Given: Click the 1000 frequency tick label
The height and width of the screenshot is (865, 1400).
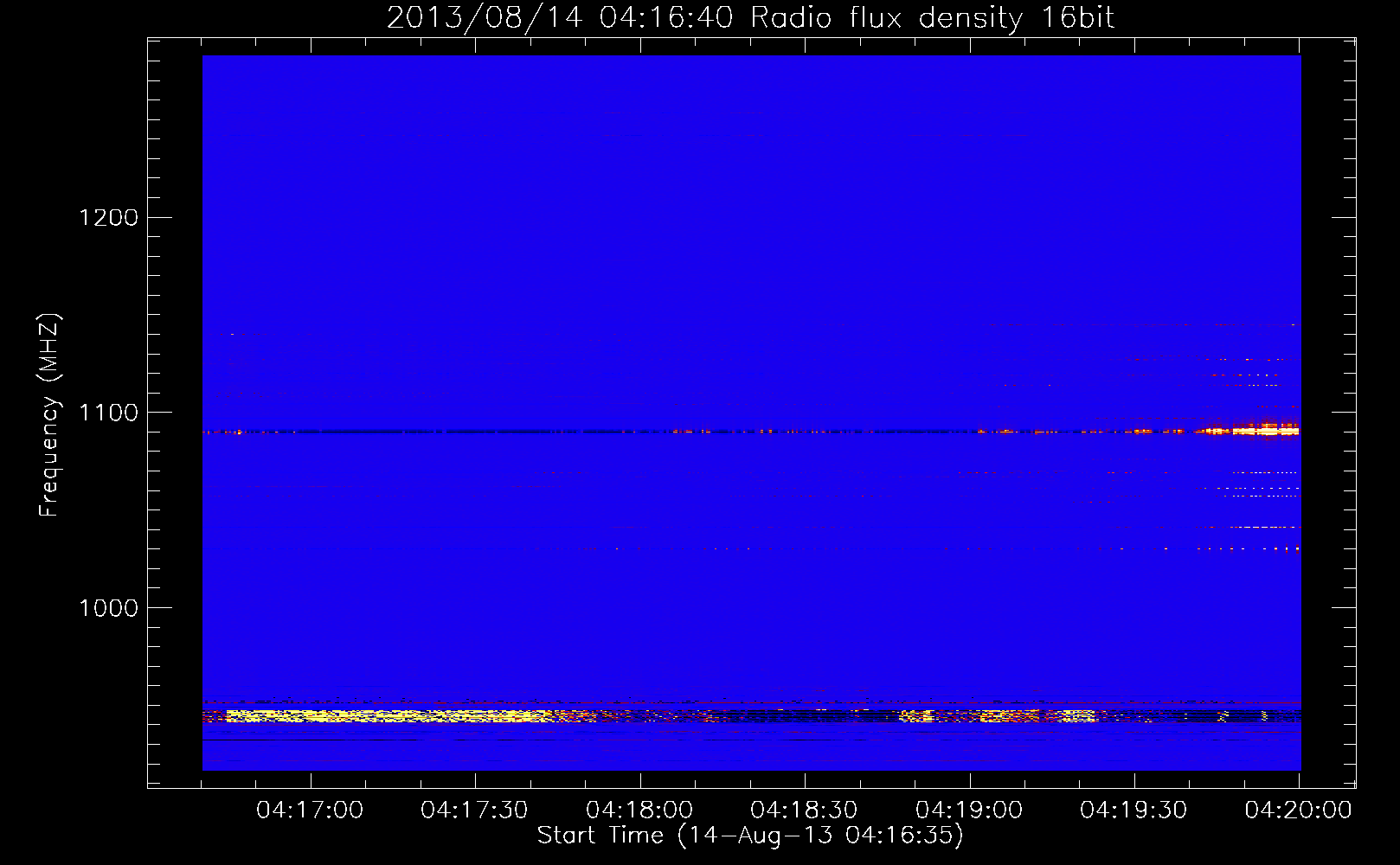Looking at the screenshot, I should (109, 608).
